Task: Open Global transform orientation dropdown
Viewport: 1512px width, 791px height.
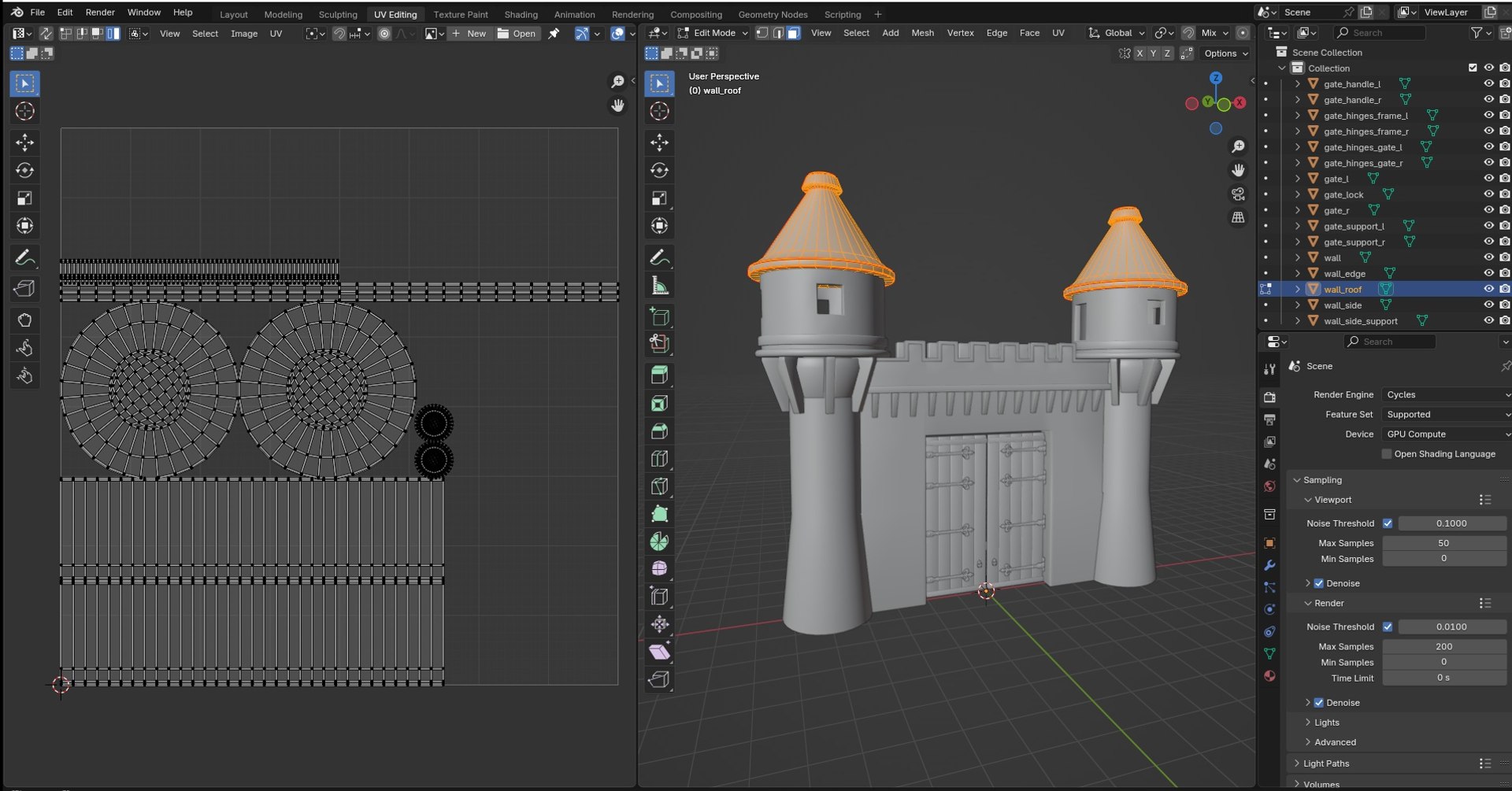Action: coord(1117,33)
